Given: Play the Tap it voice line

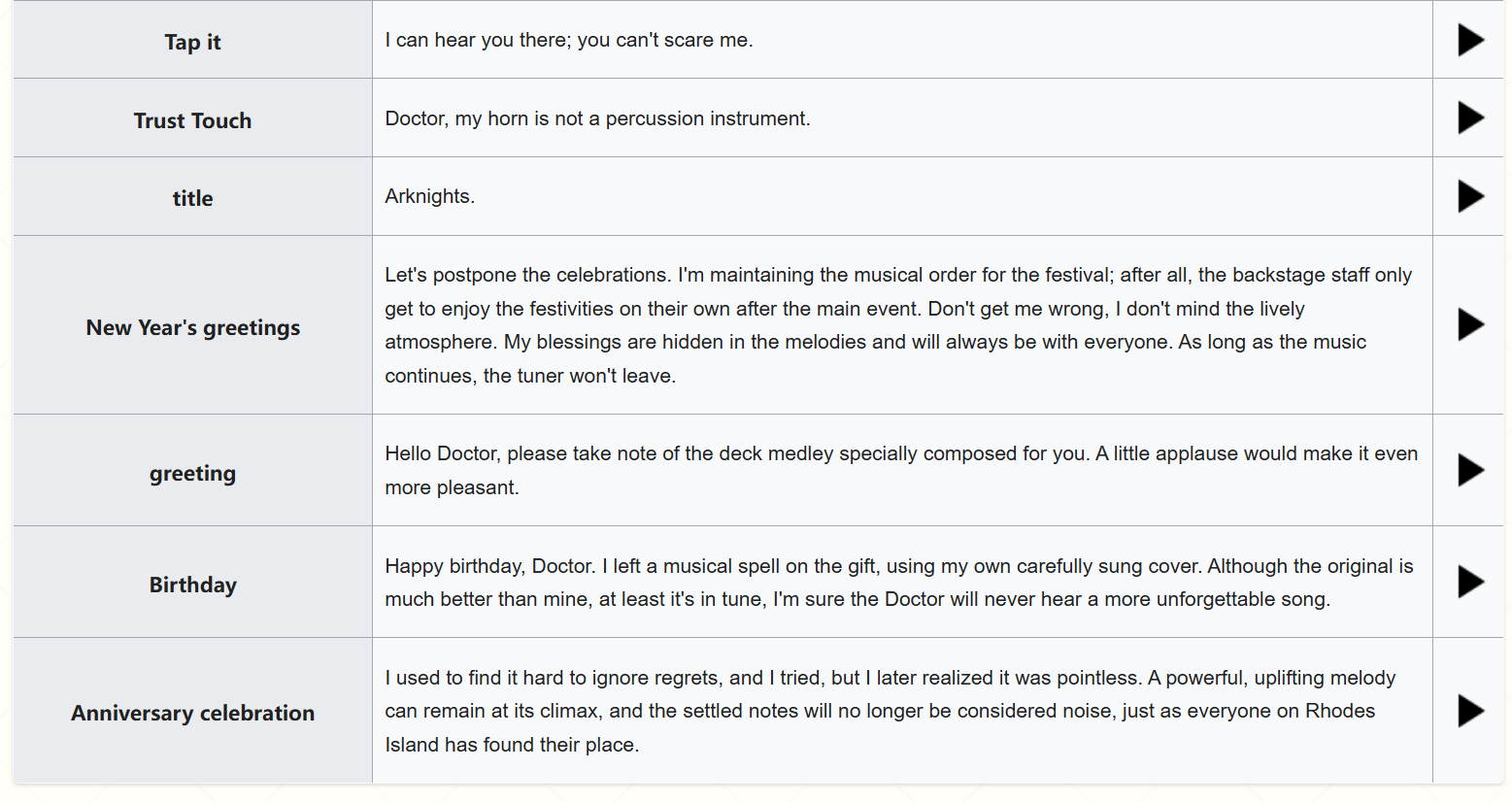Looking at the screenshot, I should (x=1470, y=40).
